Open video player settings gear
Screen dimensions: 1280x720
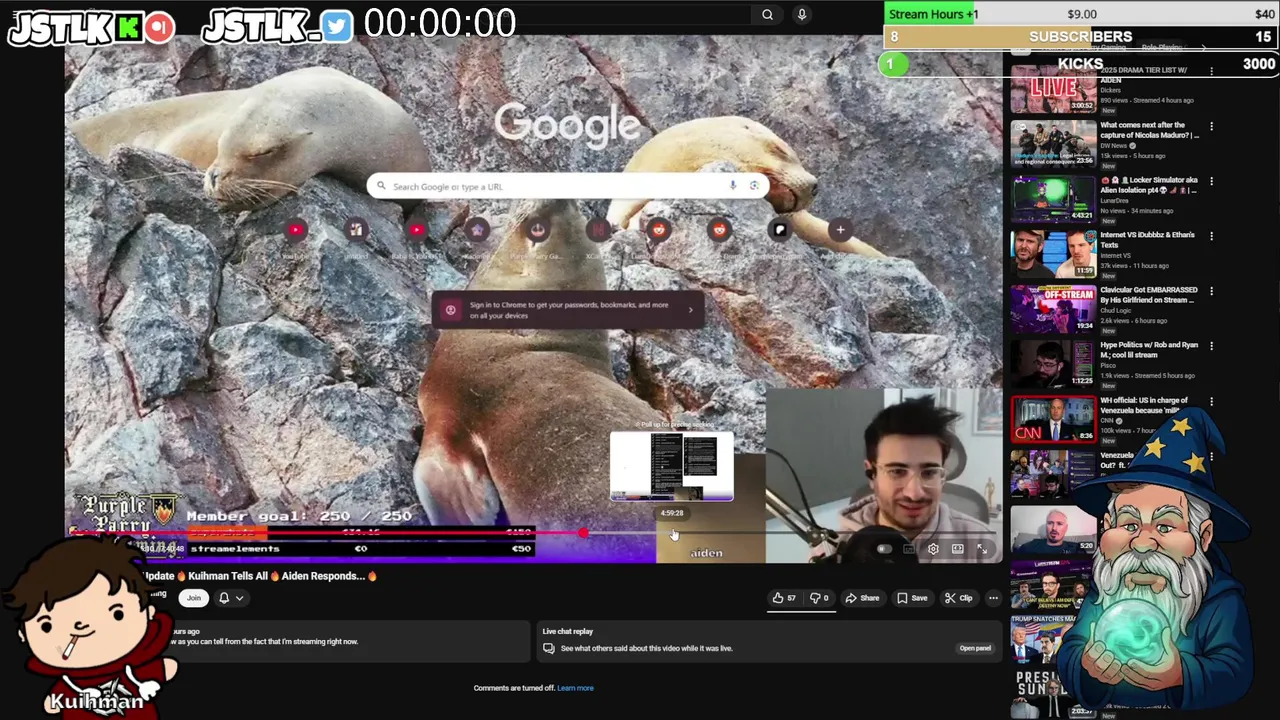point(933,549)
